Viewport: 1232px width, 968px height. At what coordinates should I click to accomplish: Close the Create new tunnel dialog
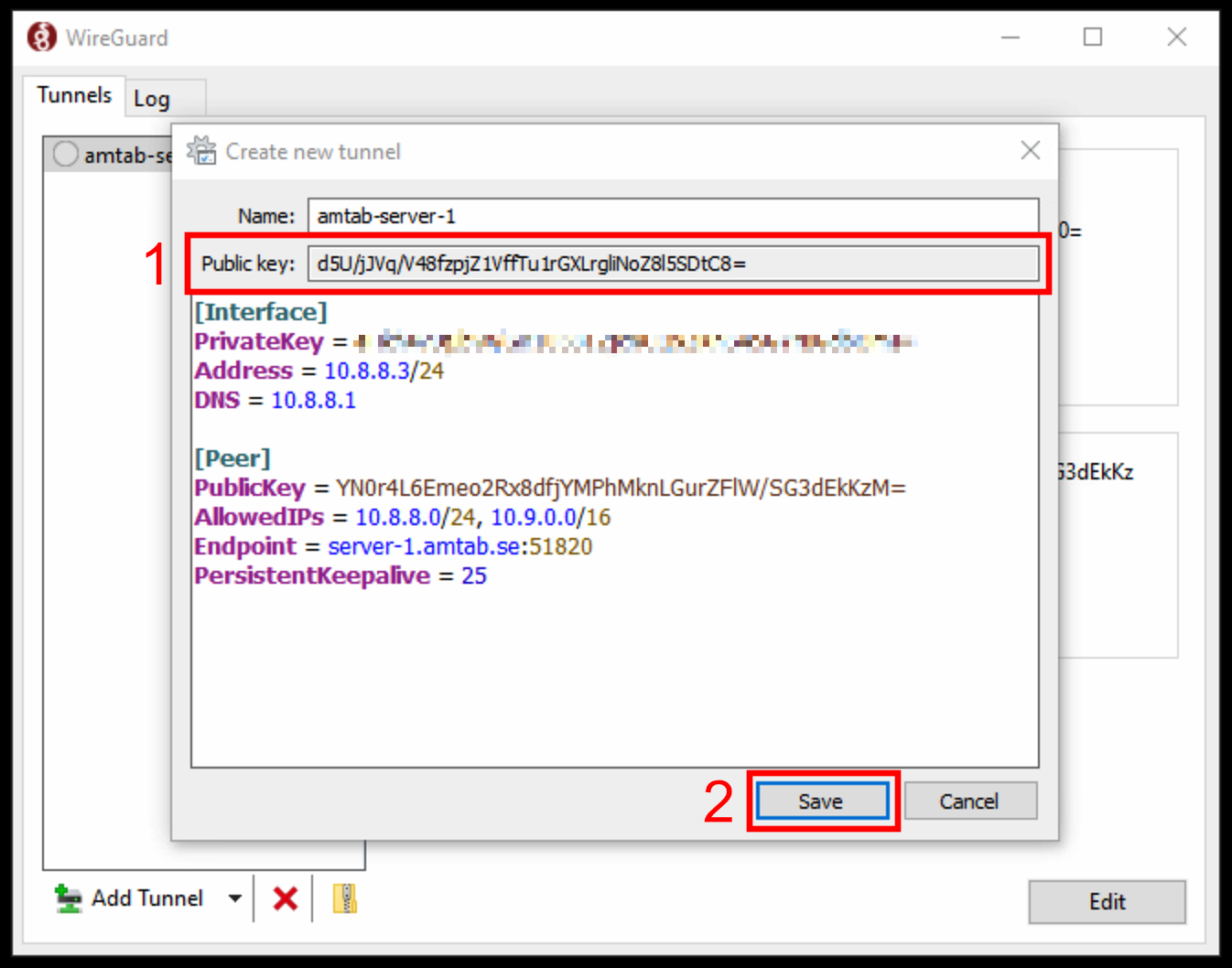point(1031,151)
